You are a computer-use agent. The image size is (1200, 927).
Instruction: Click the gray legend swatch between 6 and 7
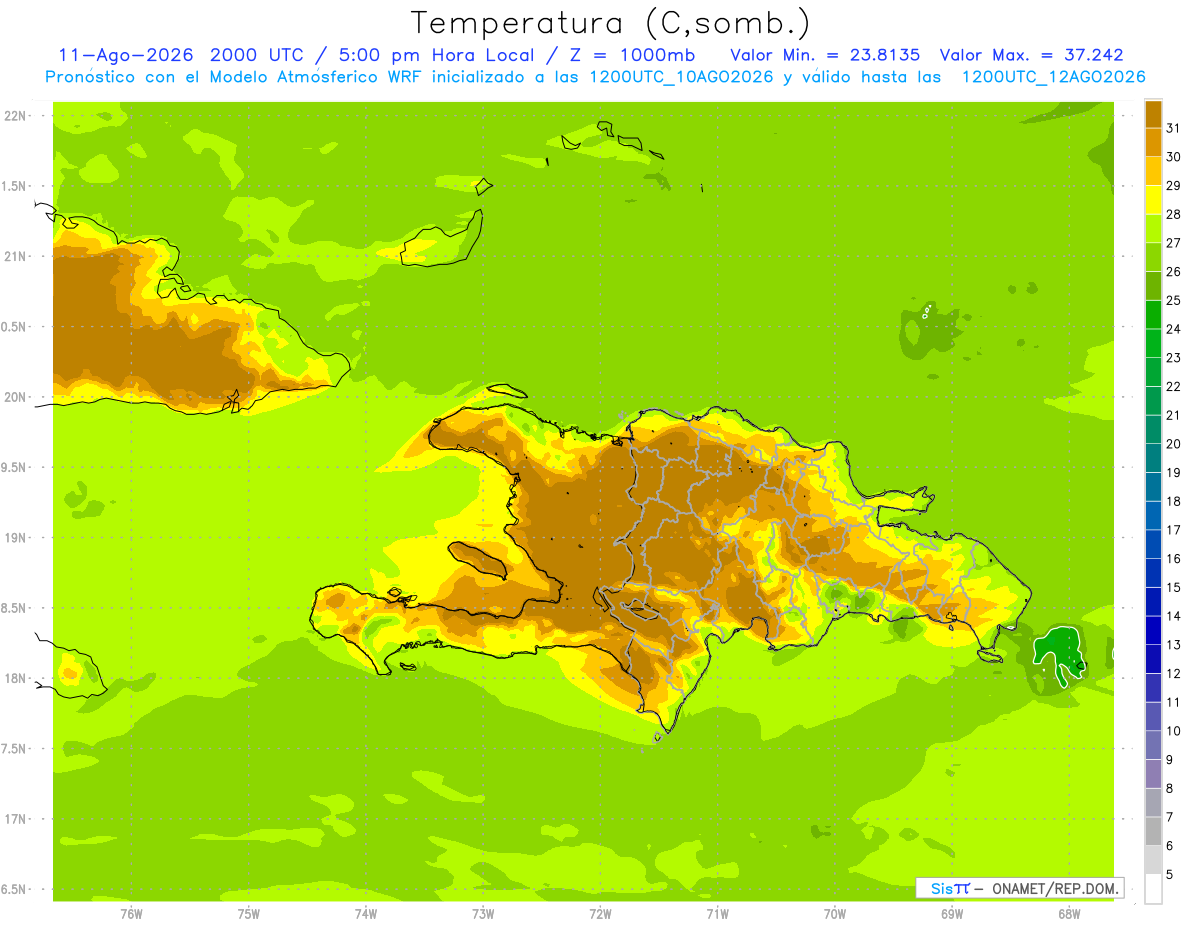[x=1153, y=831]
